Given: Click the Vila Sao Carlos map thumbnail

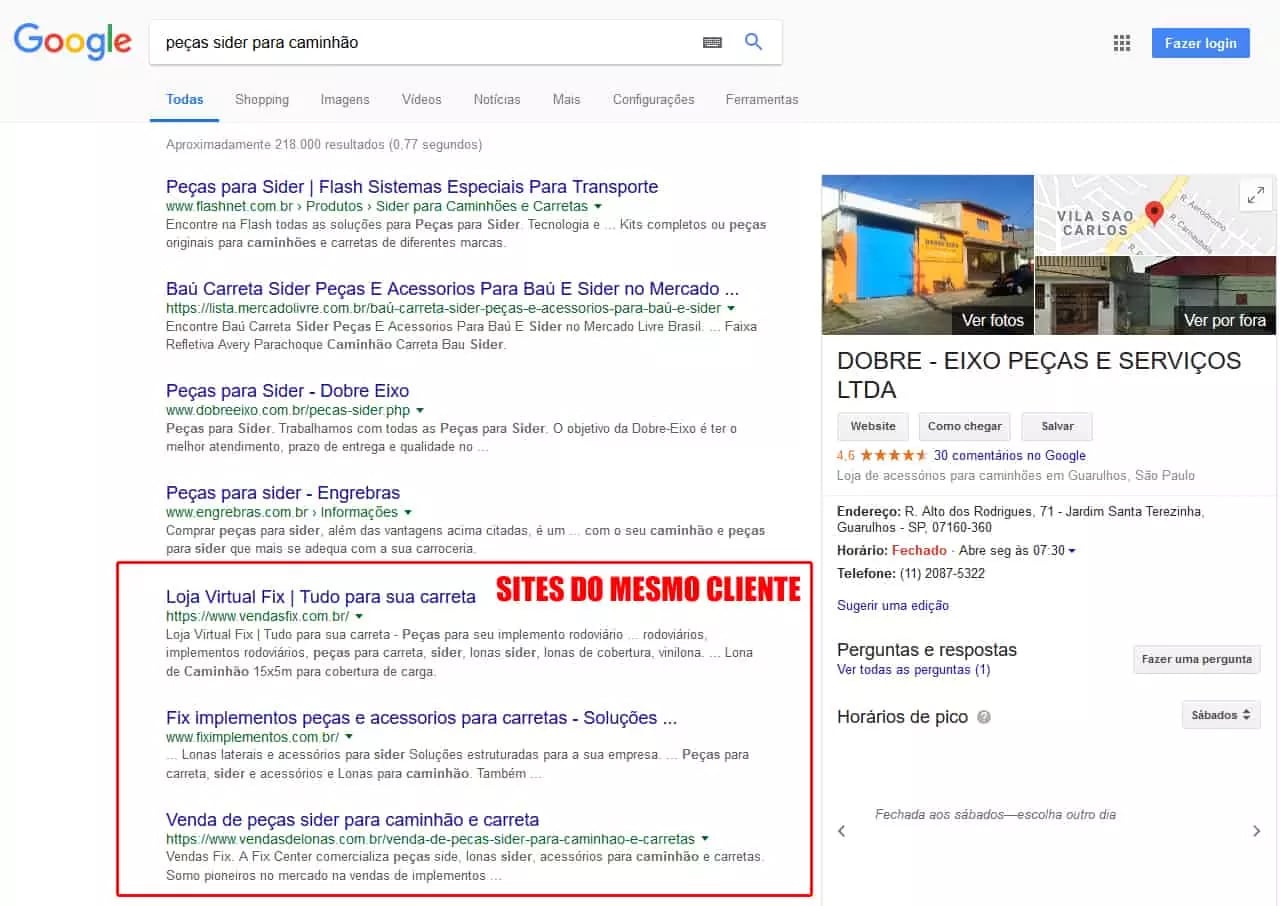Looking at the screenshot, I should pos(1155,215).
